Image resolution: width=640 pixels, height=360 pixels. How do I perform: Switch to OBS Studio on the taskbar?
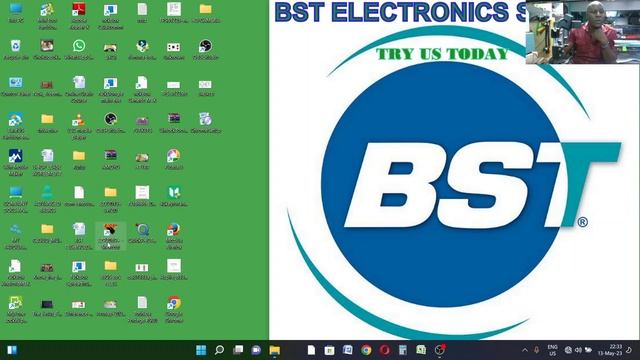pos(440,350)
